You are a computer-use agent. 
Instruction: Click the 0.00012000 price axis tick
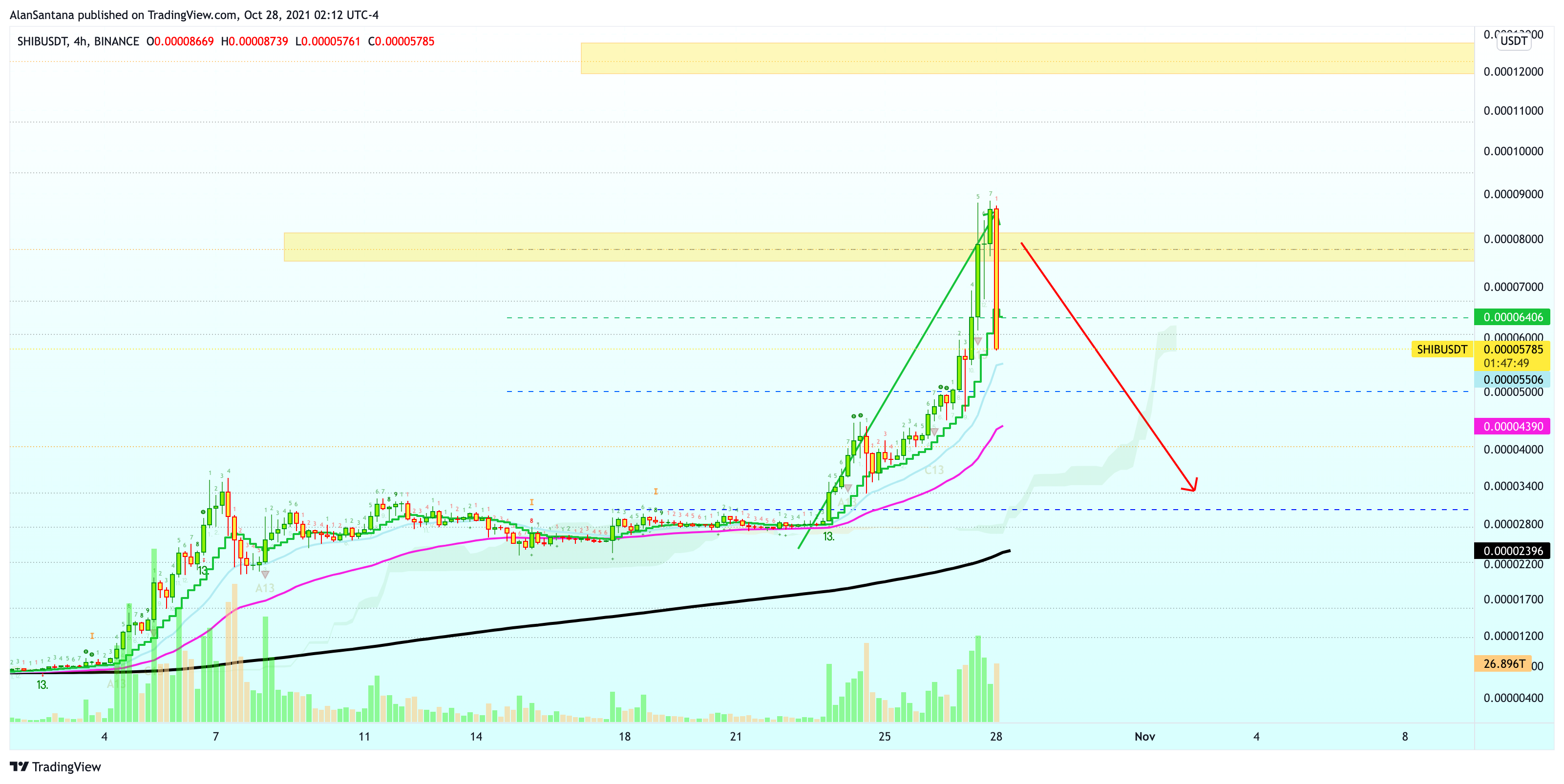(1513, 72)
